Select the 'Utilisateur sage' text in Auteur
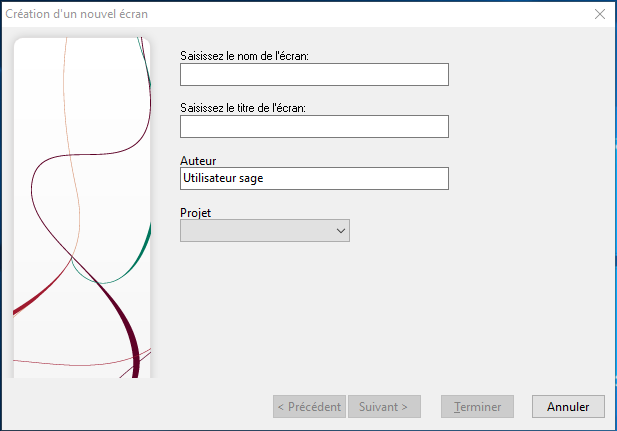 click(x=223, y=178)
